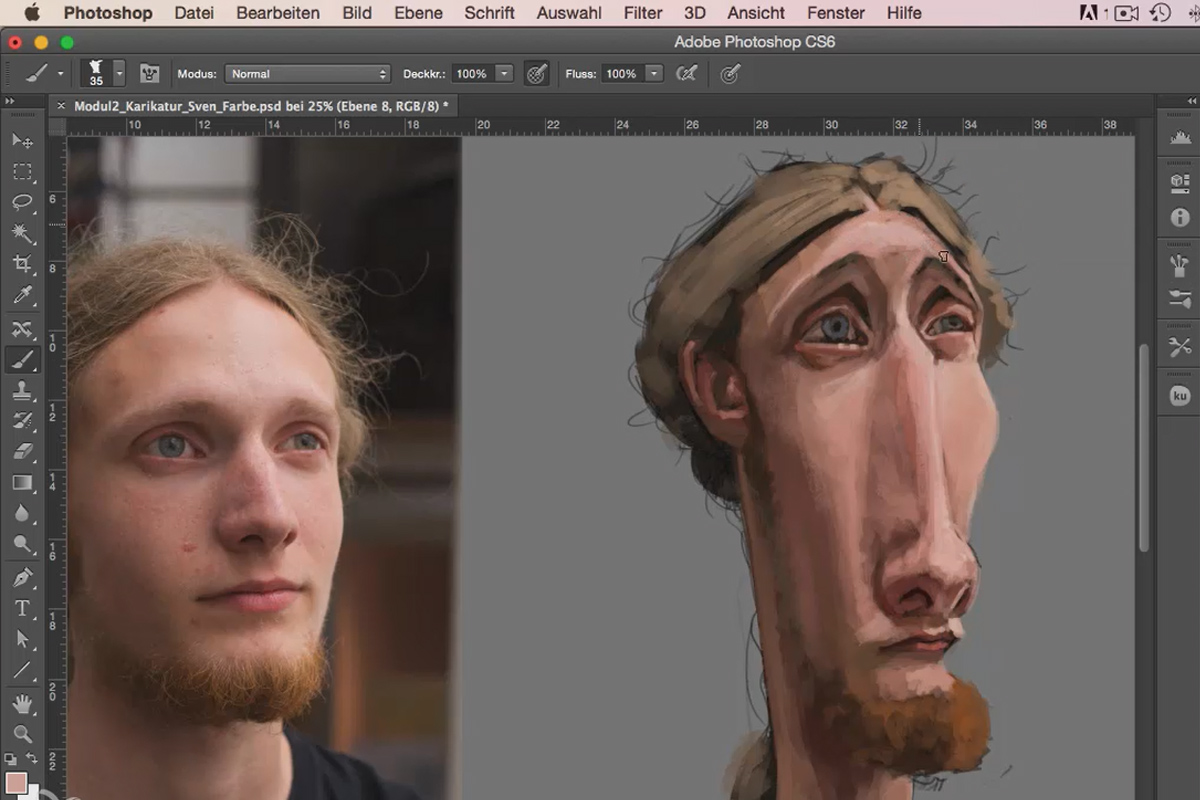The image size is (1200, 800).
Task: Select the Magic Wand tool
Action: (x=22, y=233)
